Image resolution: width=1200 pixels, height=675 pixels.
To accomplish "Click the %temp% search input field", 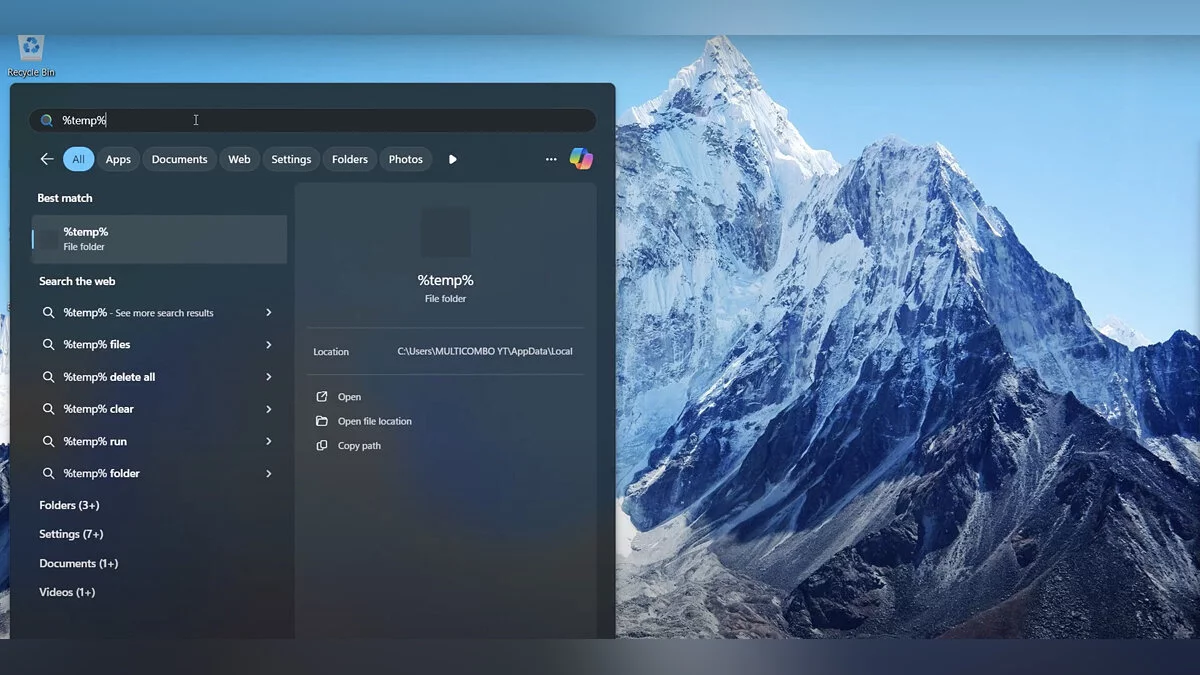I will point(312,120).
